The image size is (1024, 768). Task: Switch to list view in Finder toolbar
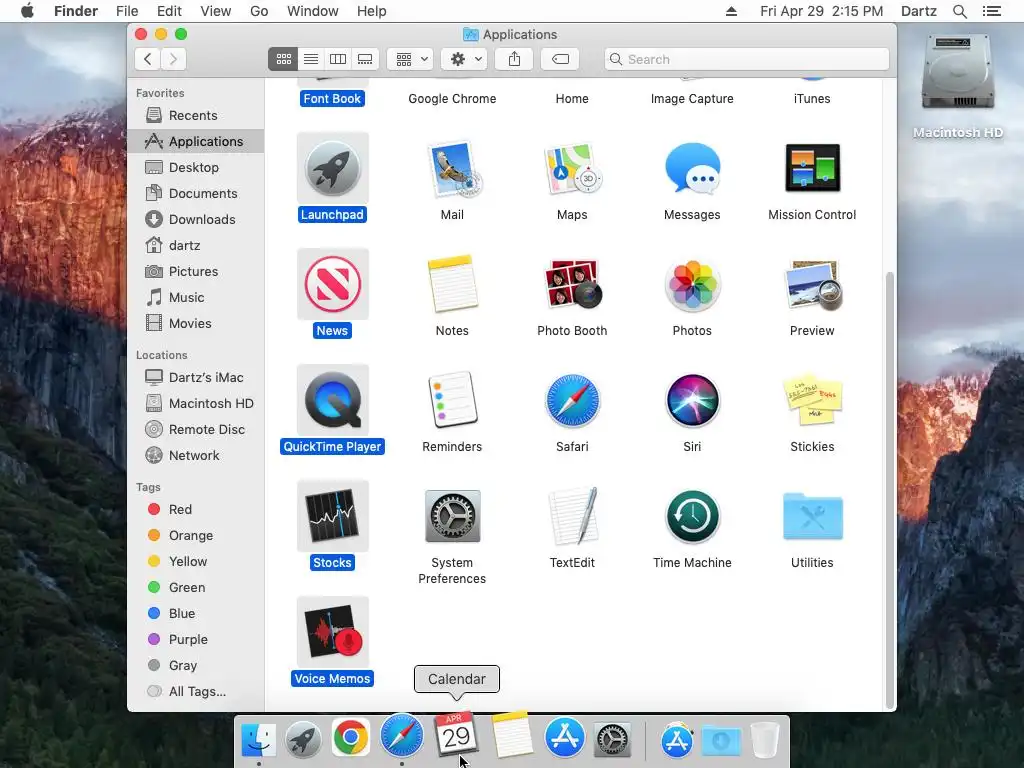tap(311, 59)
